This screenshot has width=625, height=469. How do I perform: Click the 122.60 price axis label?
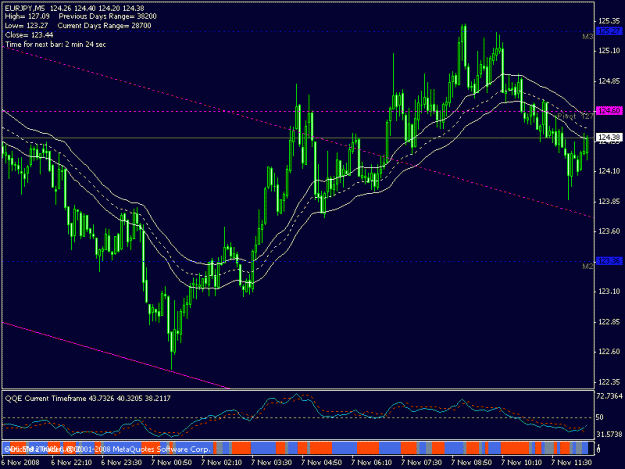[x=609, y=351]
